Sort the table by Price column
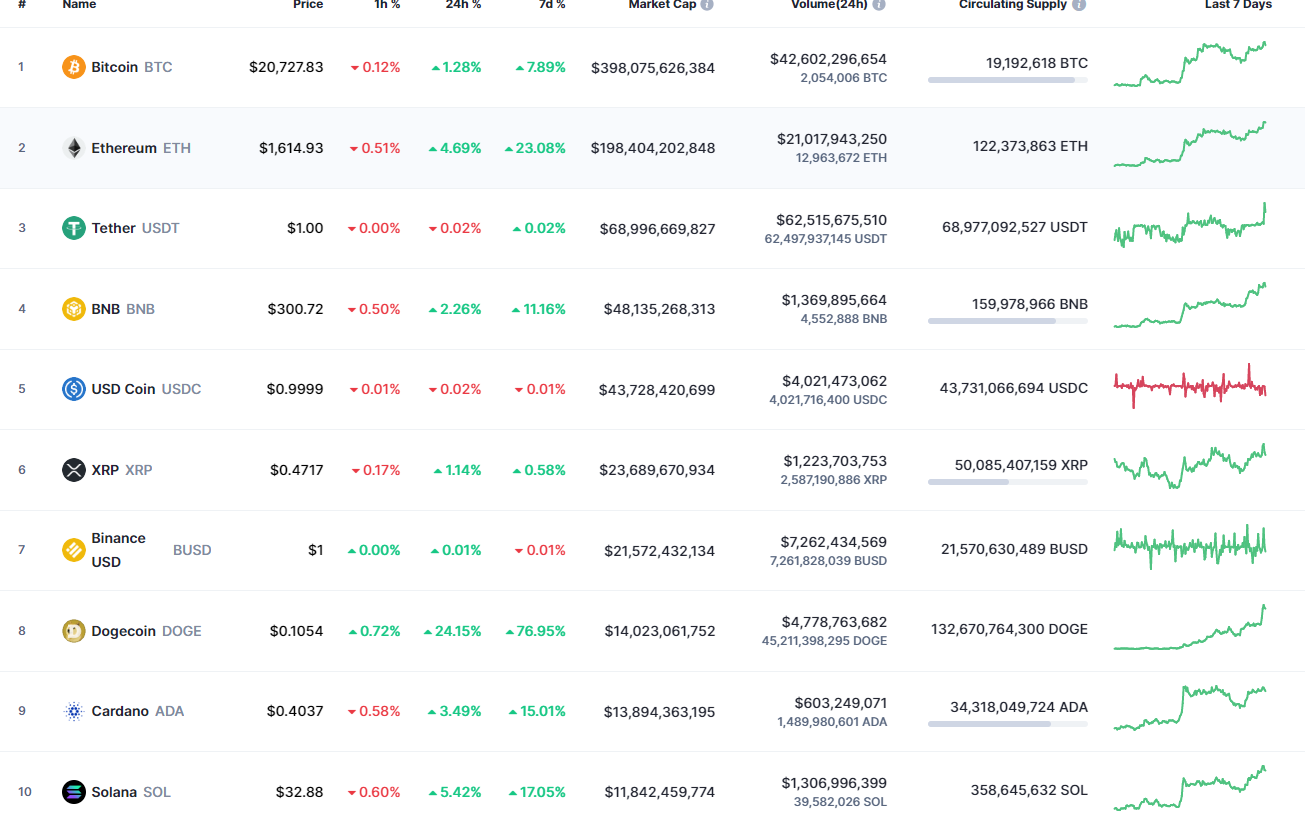Viewport: 1305px width, 827px height. click(x=308, y=4)
